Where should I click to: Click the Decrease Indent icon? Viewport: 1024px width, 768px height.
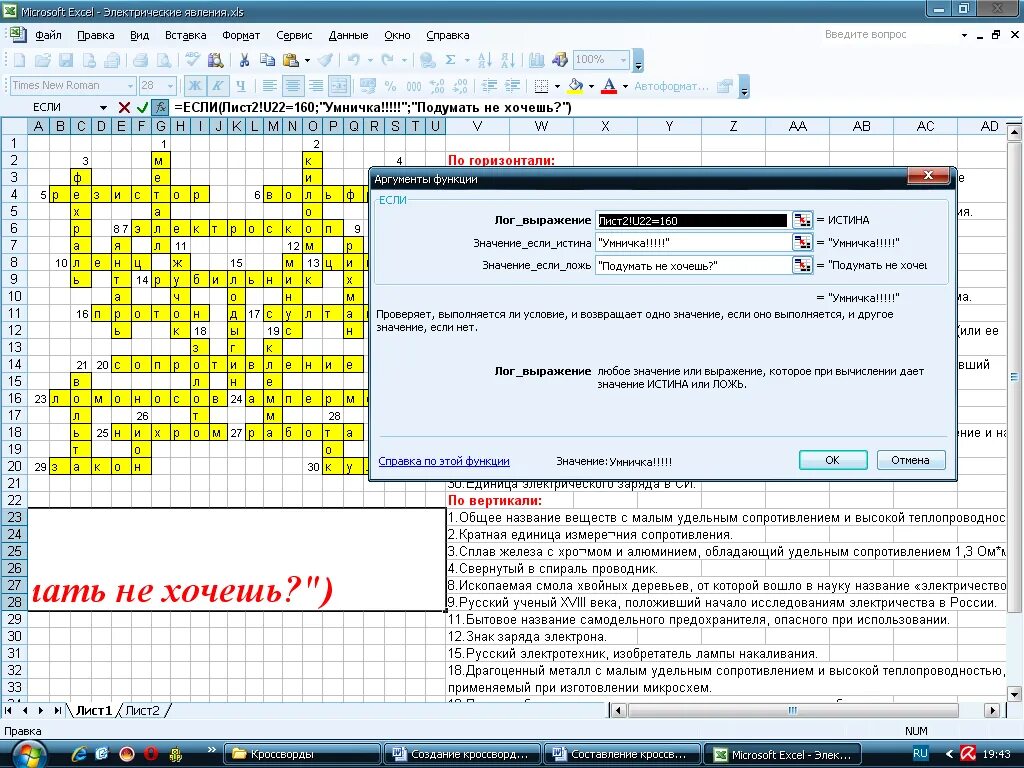[488, 86]
